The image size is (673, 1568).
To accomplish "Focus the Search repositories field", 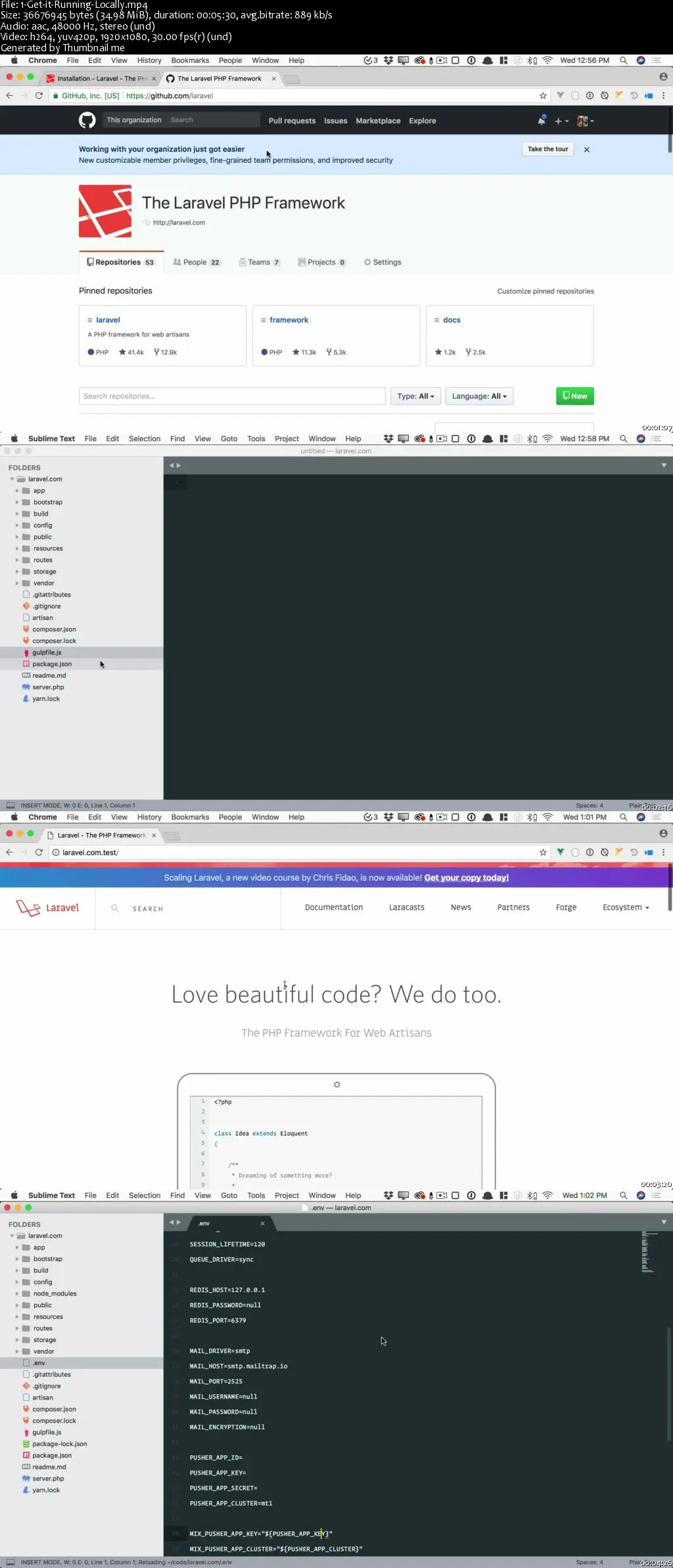I will pos(232,396).
